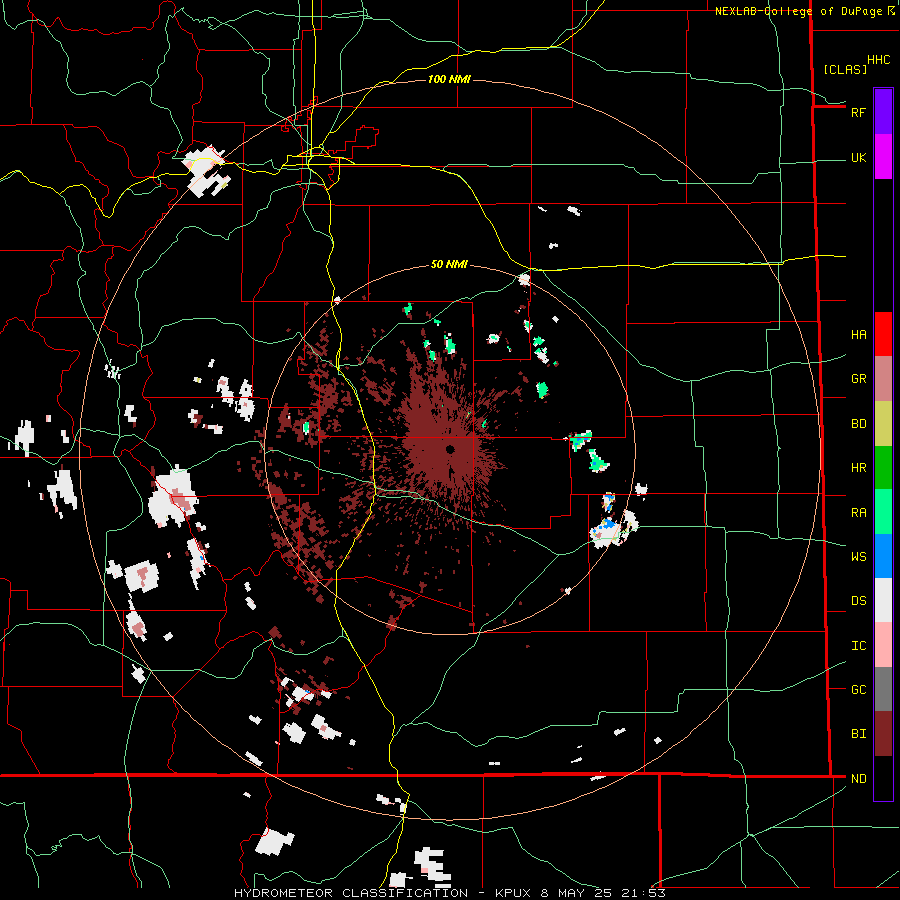The width and height of the screenshot is (900, 900).
Task: Click the ND black legend swatch
Action: (883, 778)
